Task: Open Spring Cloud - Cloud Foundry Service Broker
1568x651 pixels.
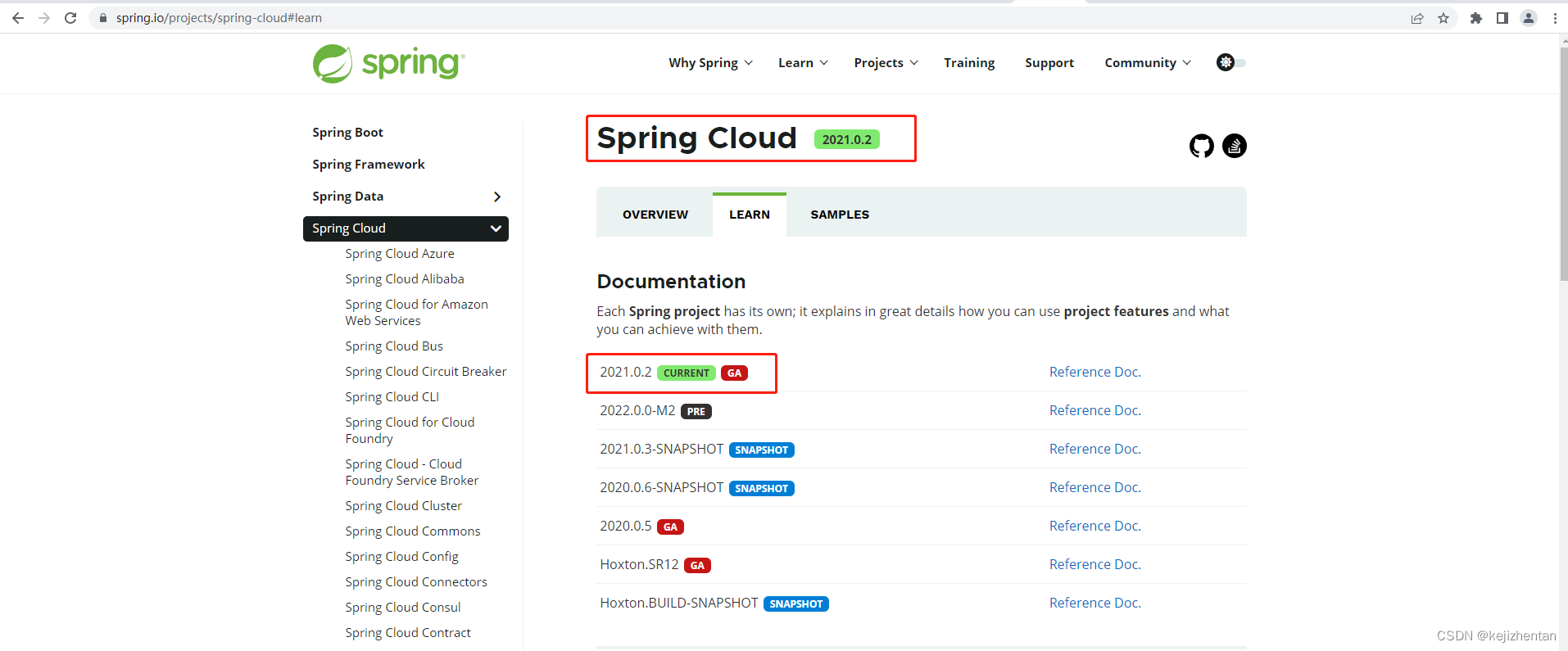Action: pos(412,472)
